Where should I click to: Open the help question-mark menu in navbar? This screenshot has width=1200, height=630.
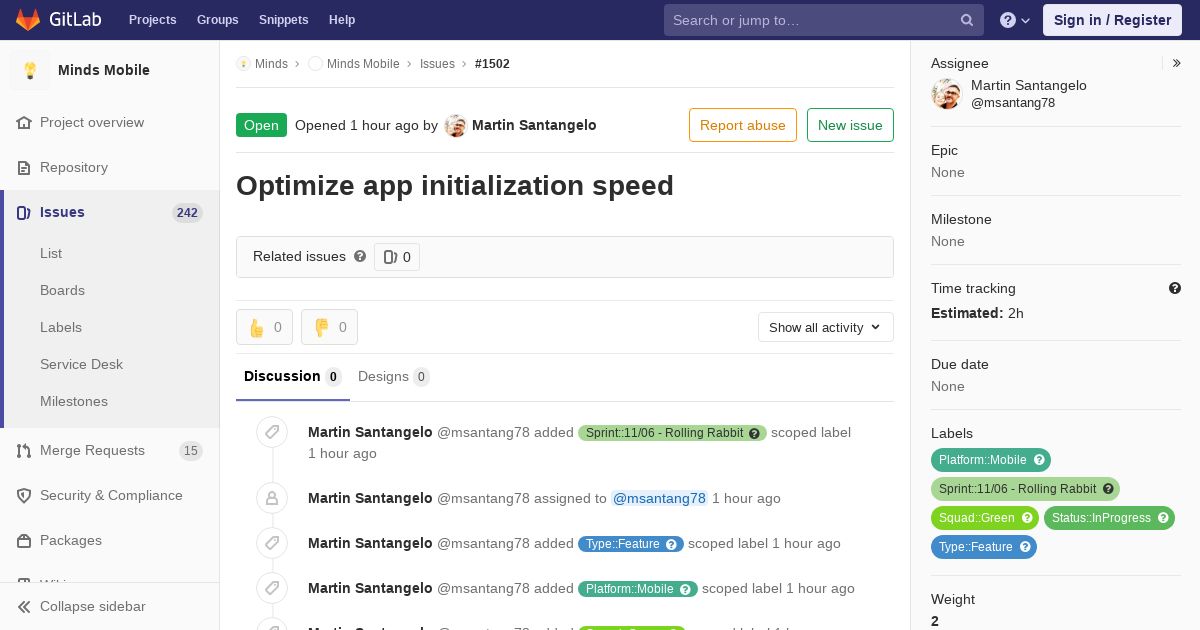click(x=1015, y=20)
